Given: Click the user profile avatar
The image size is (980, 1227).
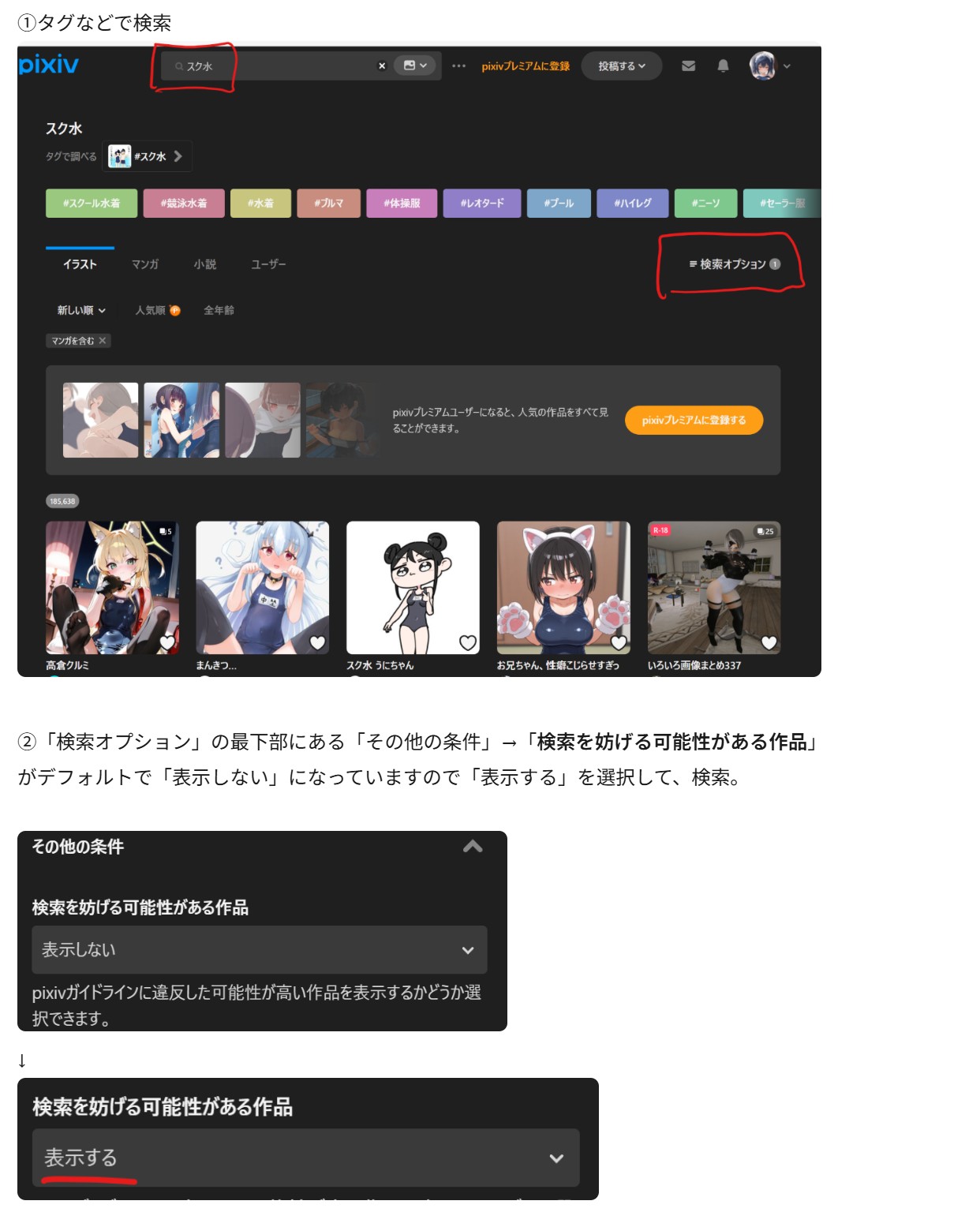Looking at the screenshot, I should pos(762,66).
